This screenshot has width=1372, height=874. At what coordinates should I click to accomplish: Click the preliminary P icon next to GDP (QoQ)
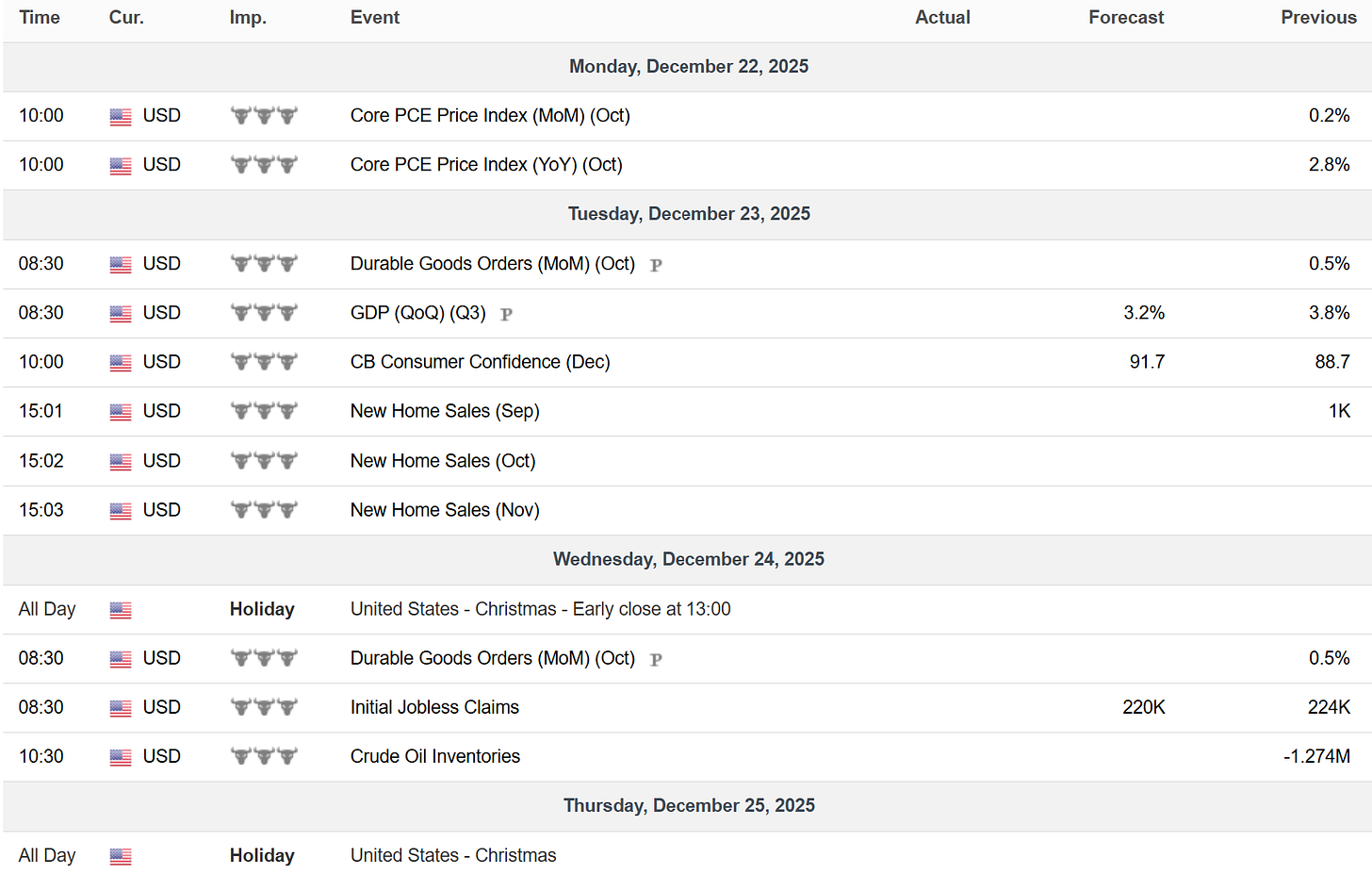pos(506,315)
